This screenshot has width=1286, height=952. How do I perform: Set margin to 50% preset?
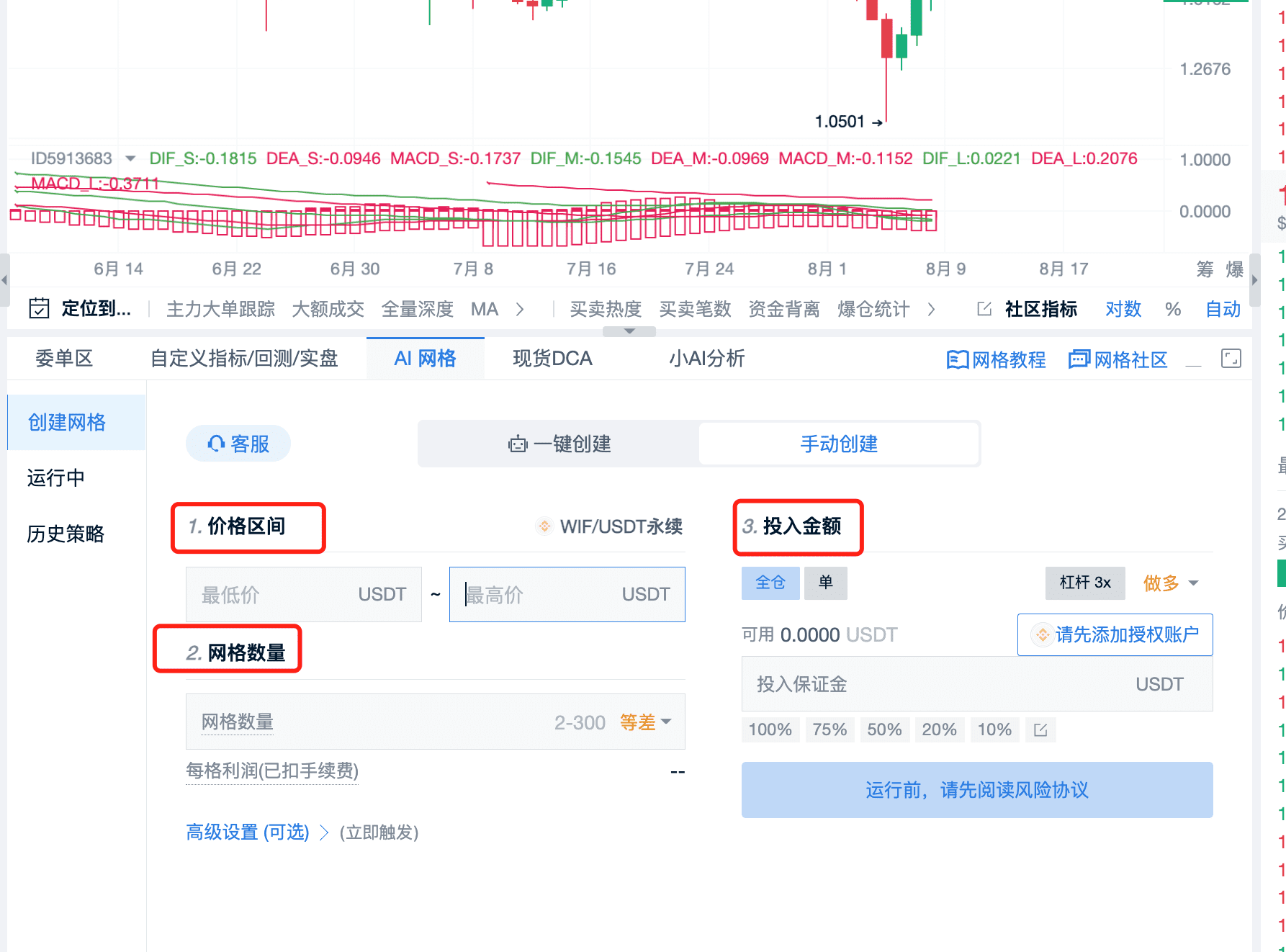[x=884, y=730]
